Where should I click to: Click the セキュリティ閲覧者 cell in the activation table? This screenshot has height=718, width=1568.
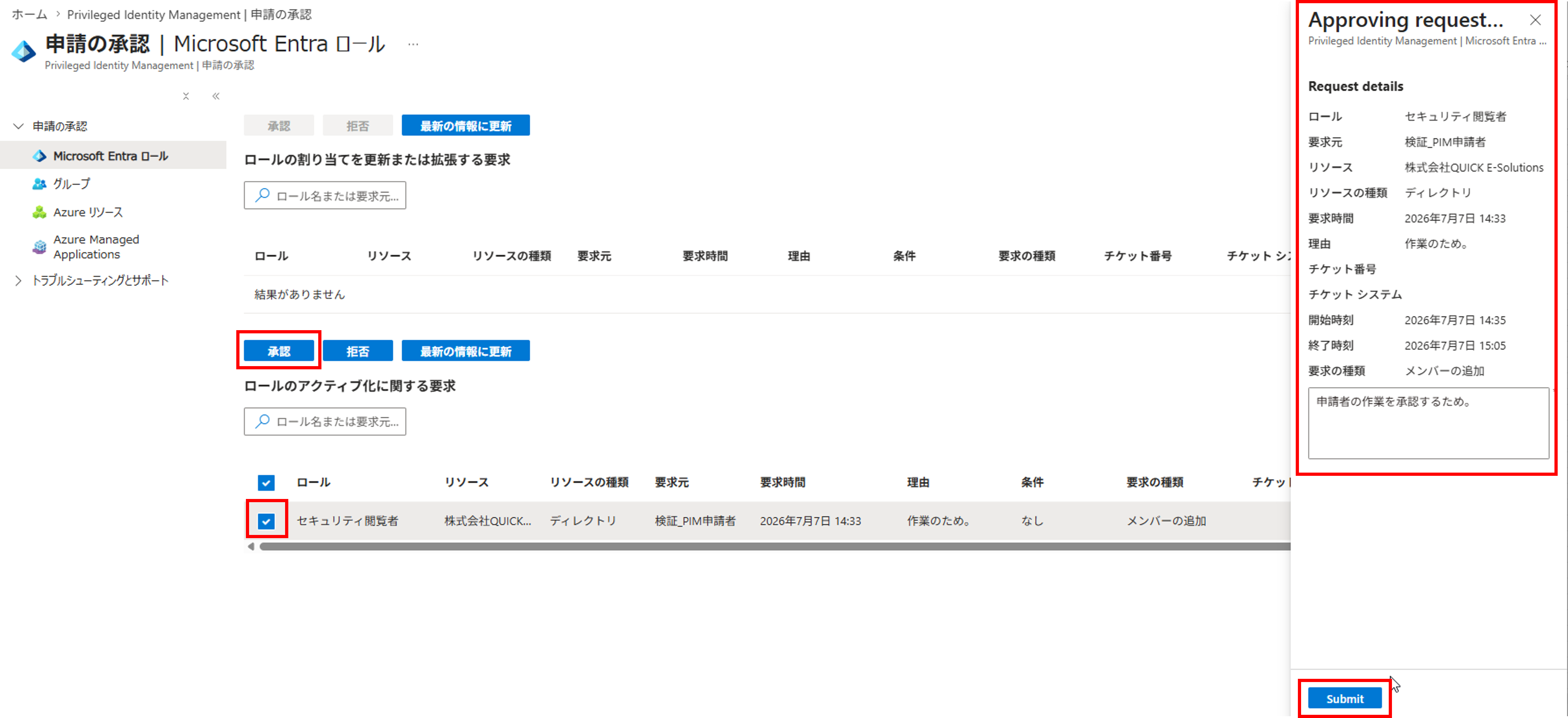coord(347,521)
